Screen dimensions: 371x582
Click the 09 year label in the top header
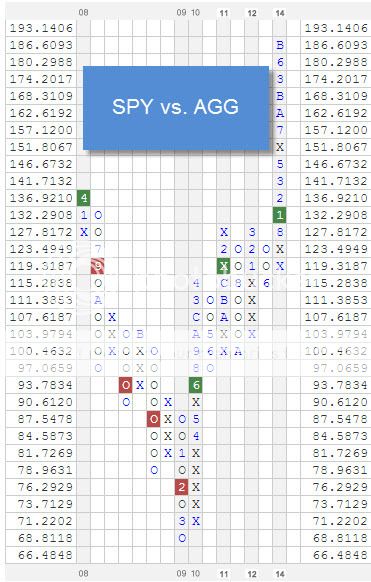181,13
